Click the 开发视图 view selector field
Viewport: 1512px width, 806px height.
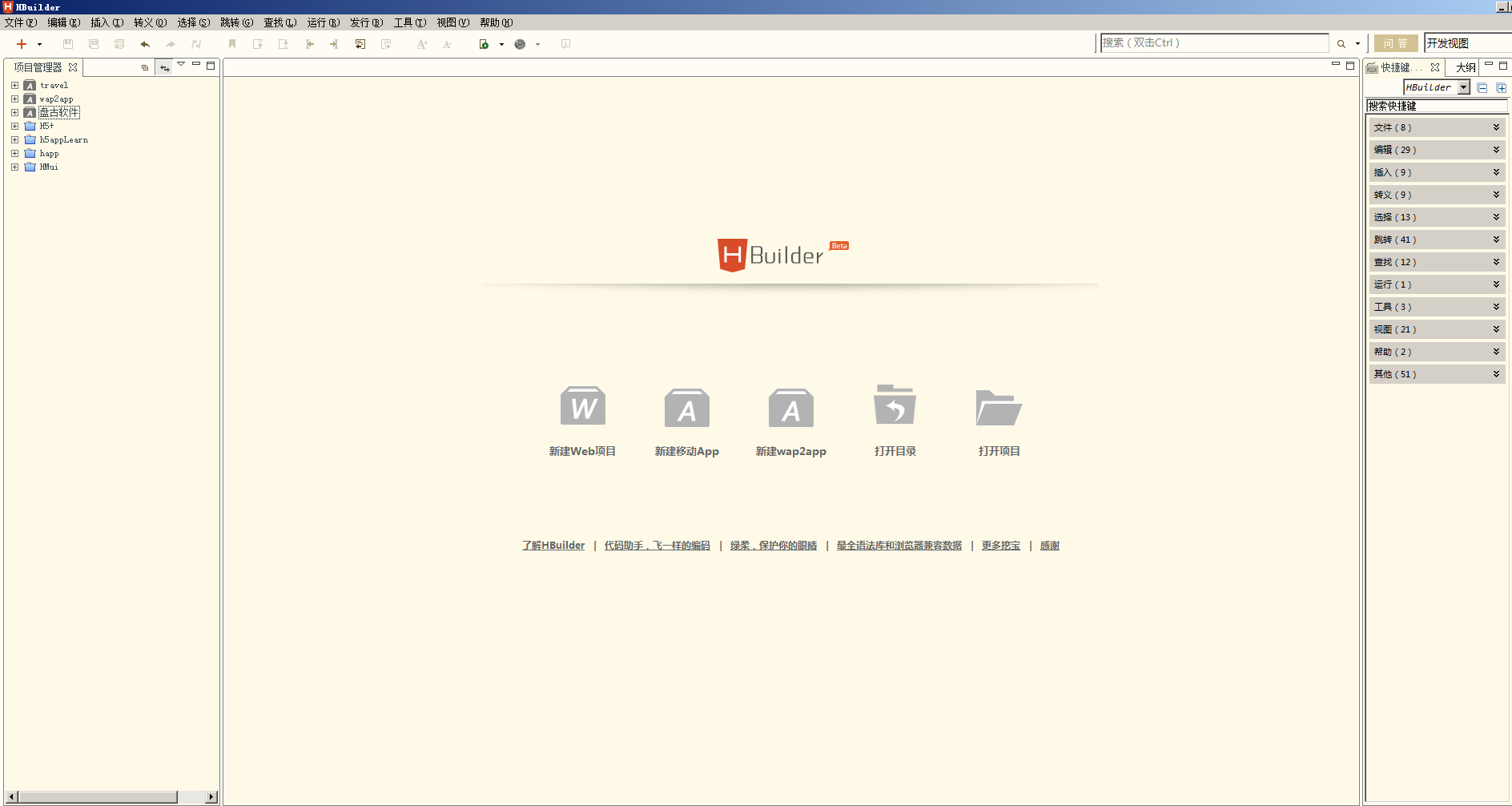point(1467,43)
